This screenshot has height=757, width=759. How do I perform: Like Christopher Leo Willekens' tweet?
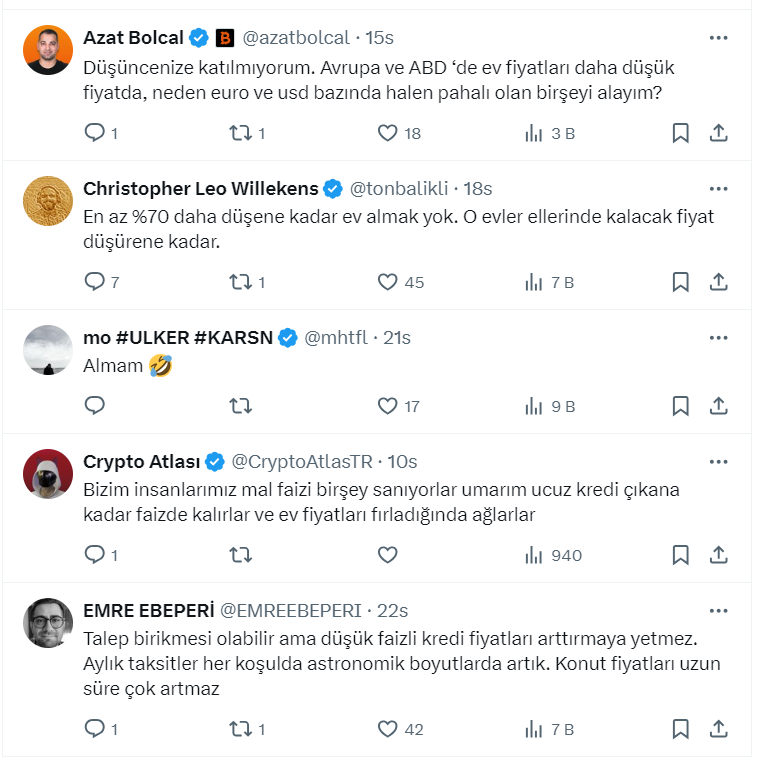pyautogui.click(x=388, y=282)
